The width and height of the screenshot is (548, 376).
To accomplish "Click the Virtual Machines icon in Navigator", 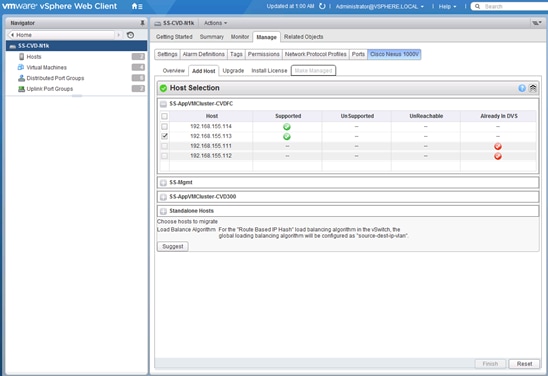I will 21,67.
